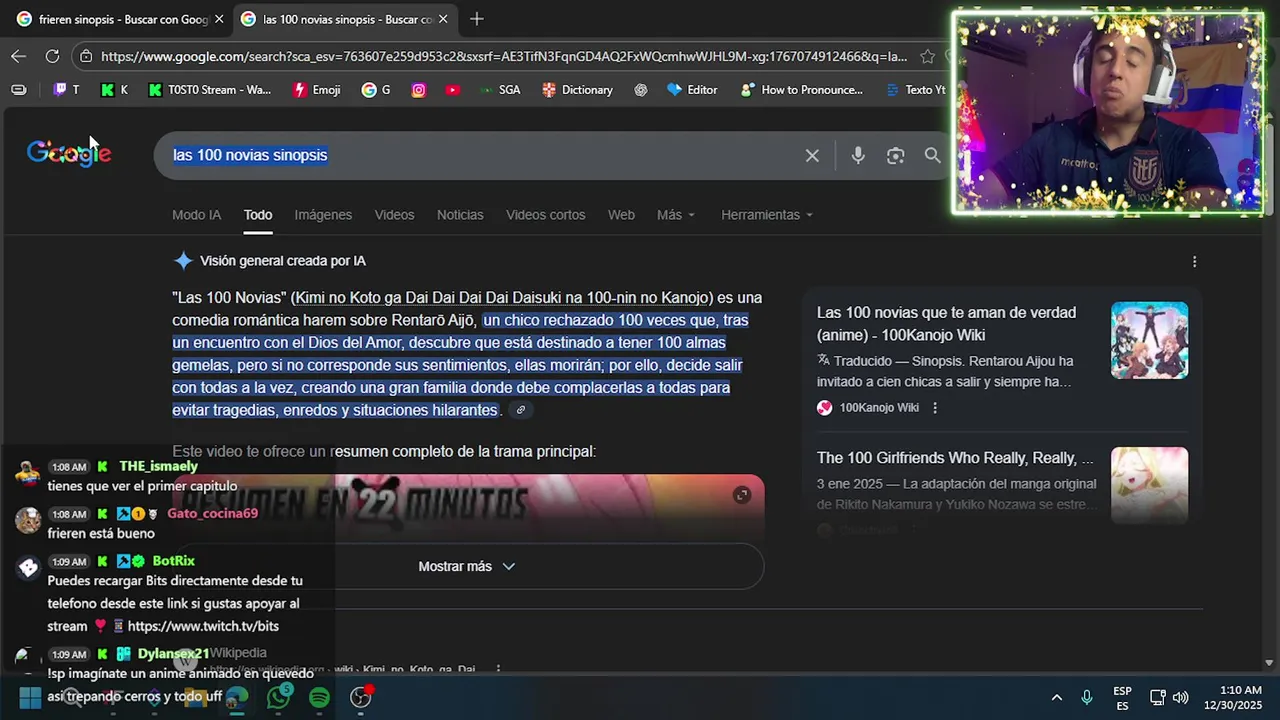Screen dimensions: 1280x720
Task: Switch to 'Imágenes' results
Action: pos(323,215)
